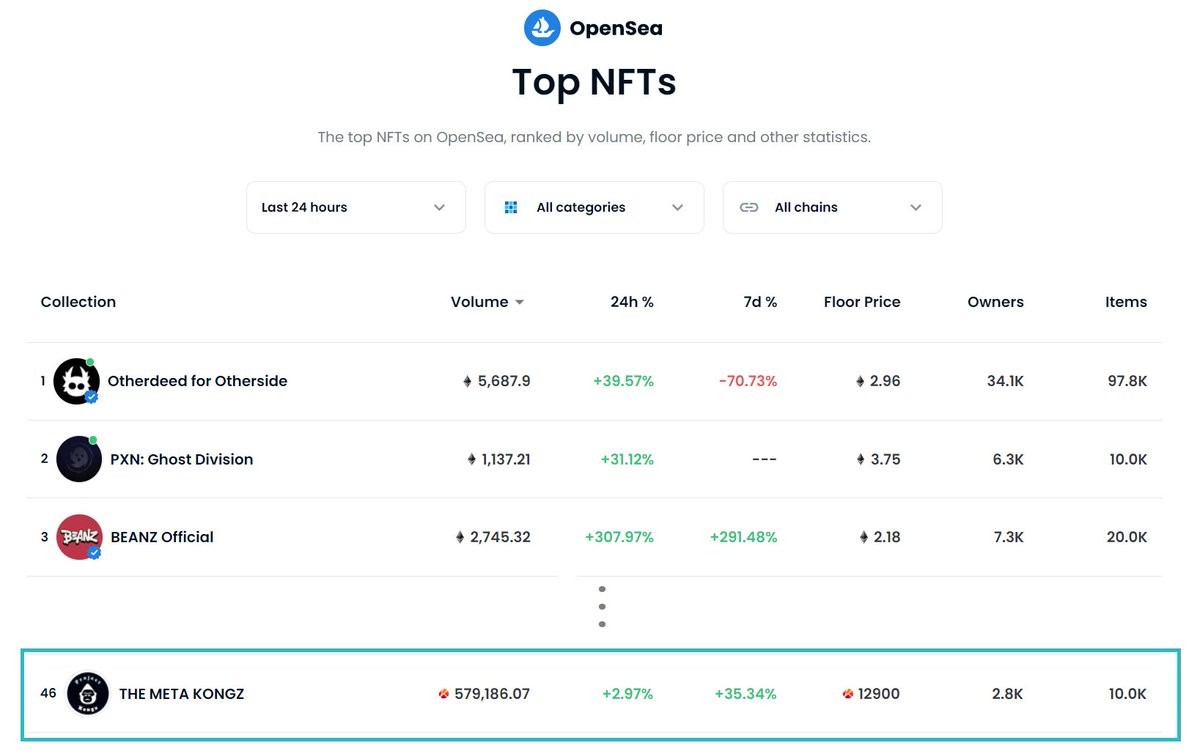Screen dimensions: 1200x751
Task: Open THE META KONGZ collection avatar
Action: pyautogui.click(x=88, y=693)
